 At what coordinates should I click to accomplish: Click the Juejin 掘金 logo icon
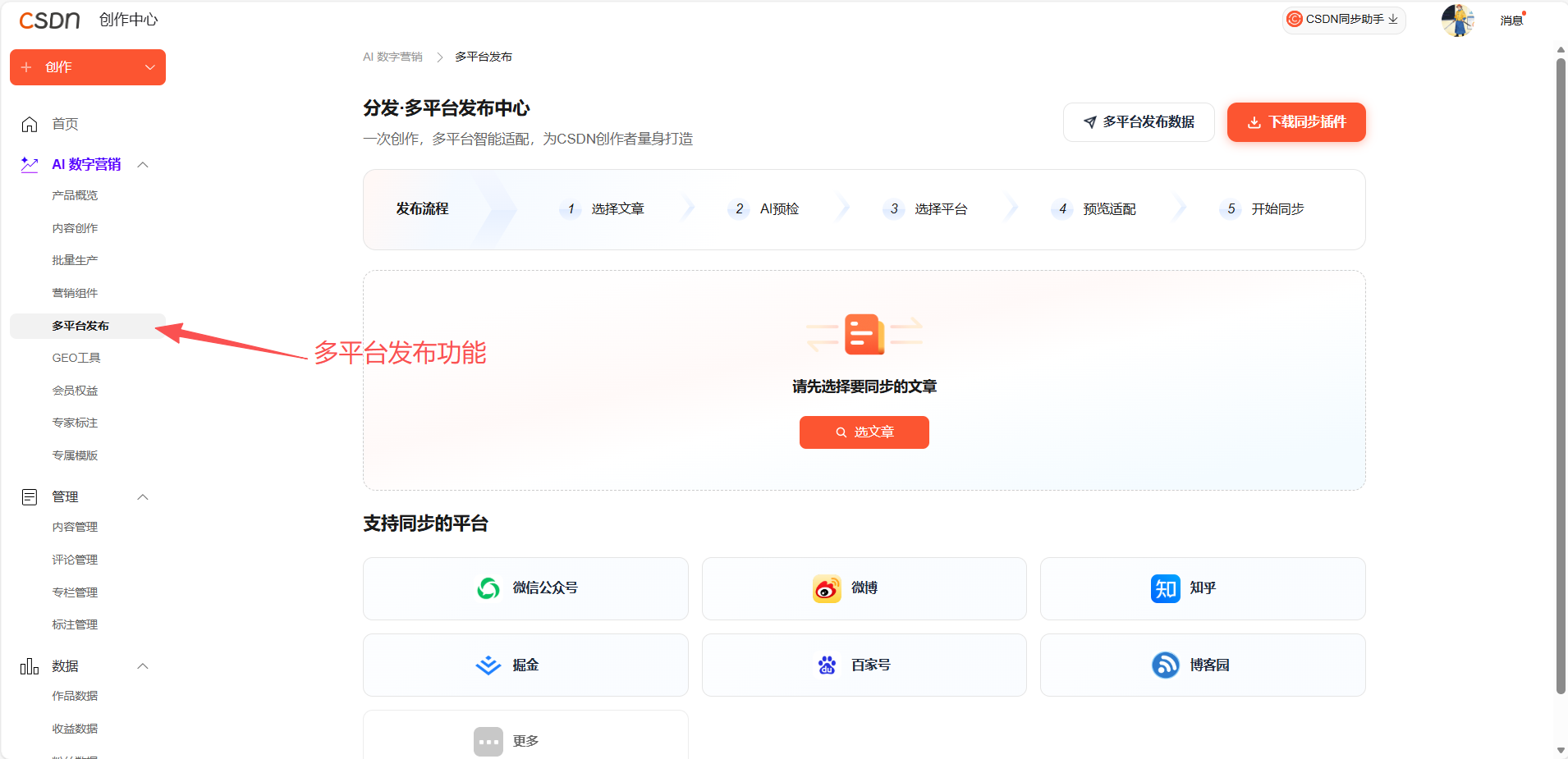click(x=488, y=665)
